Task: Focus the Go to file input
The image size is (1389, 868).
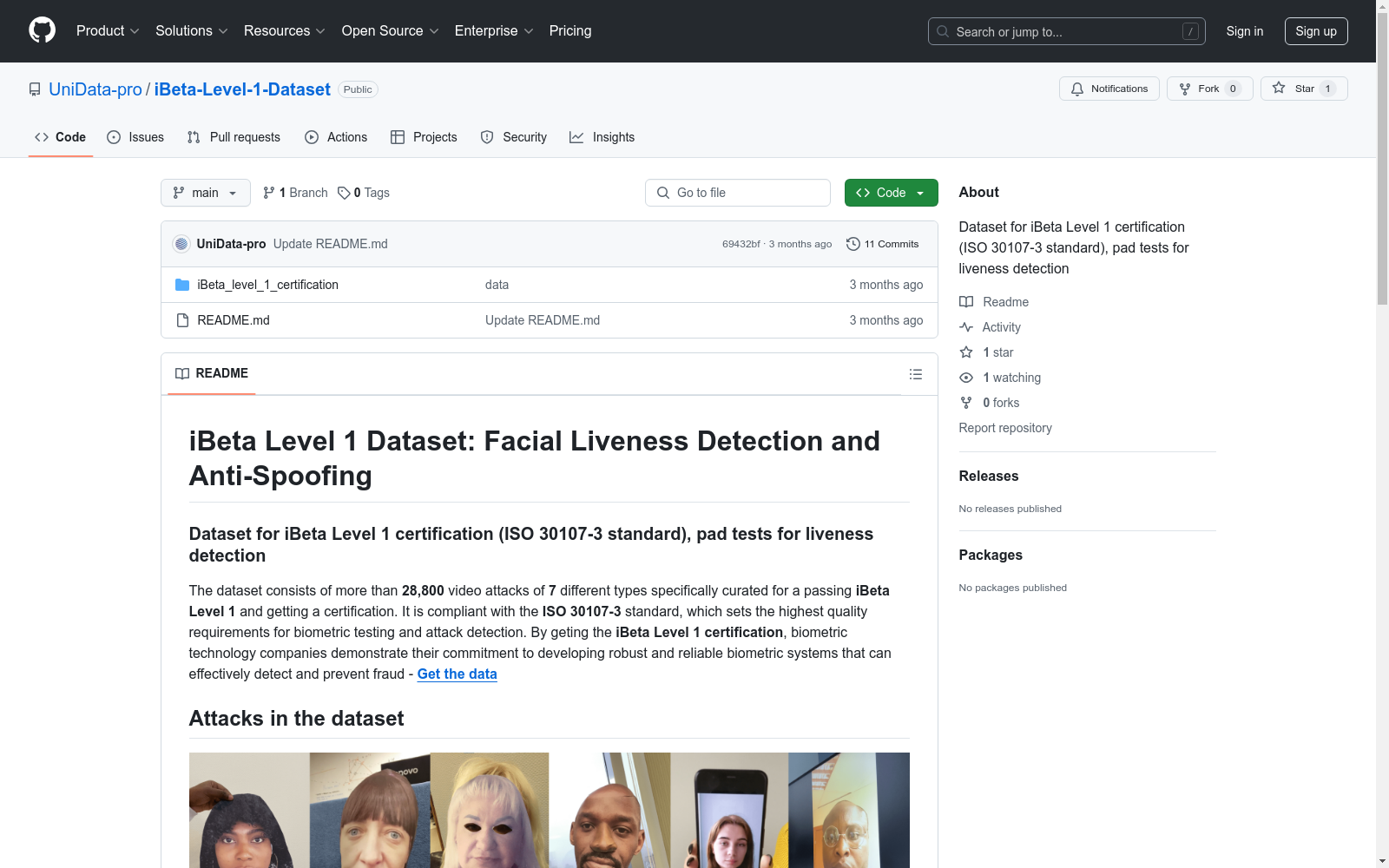Action: pos(738,193)
